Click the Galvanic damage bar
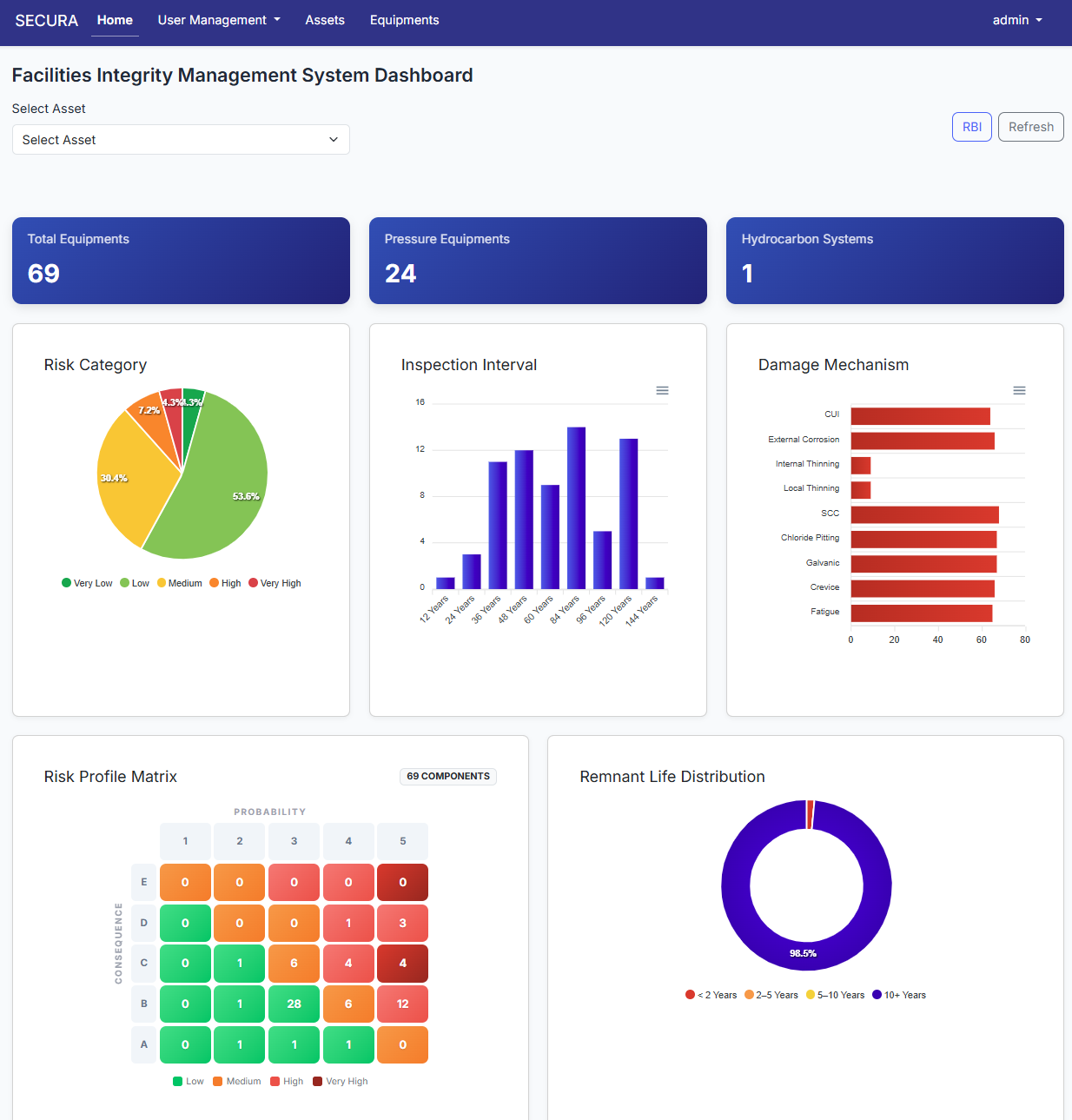Image resolution: width=1072 pixels, height=1120 pixels. click(923, 564)
